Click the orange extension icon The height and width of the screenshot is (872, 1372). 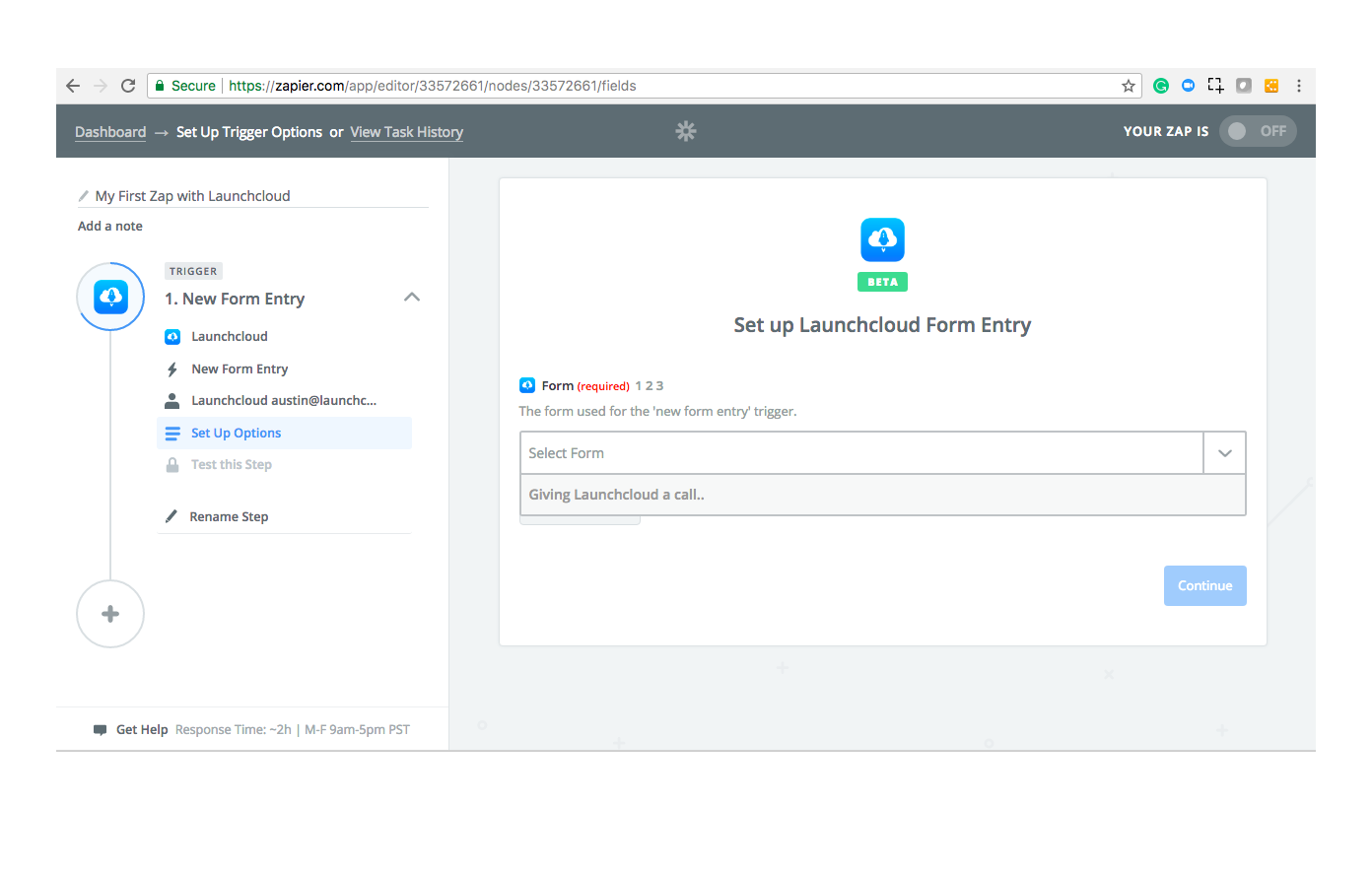coord(1271,86)
